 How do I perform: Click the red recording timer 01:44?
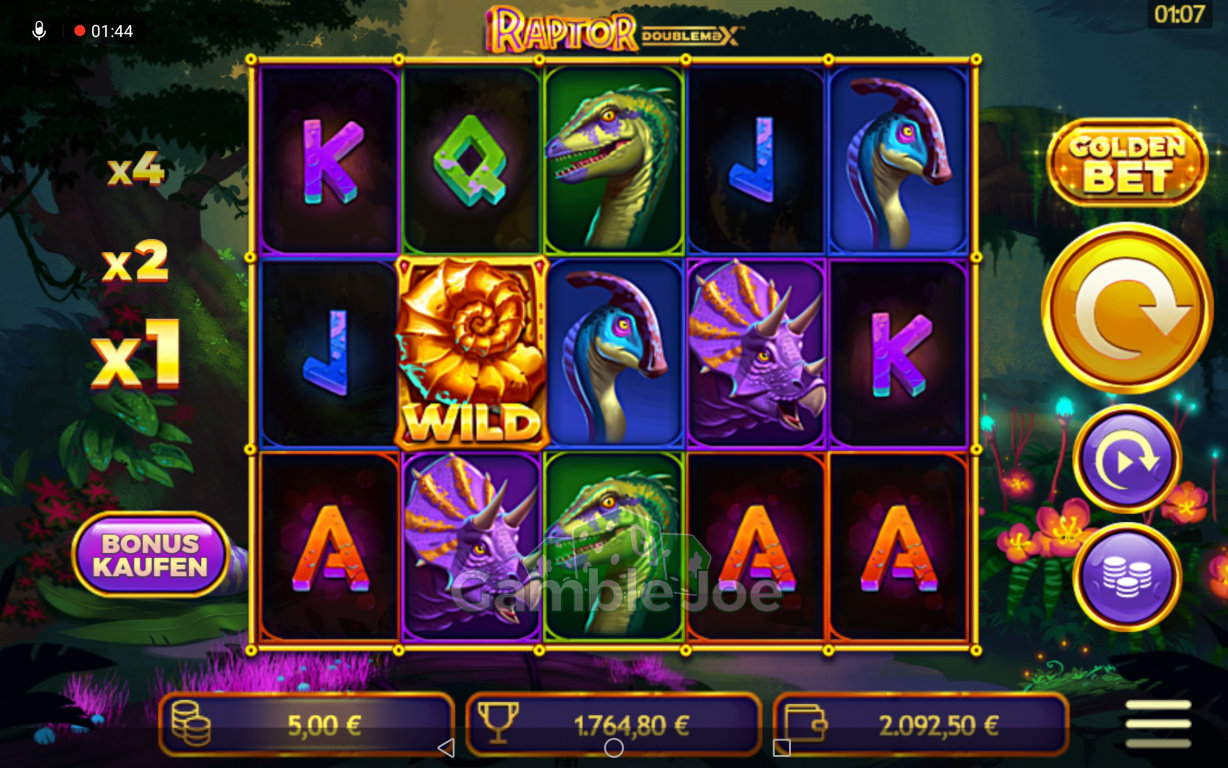pyautogui.click(x=104, y=31)
